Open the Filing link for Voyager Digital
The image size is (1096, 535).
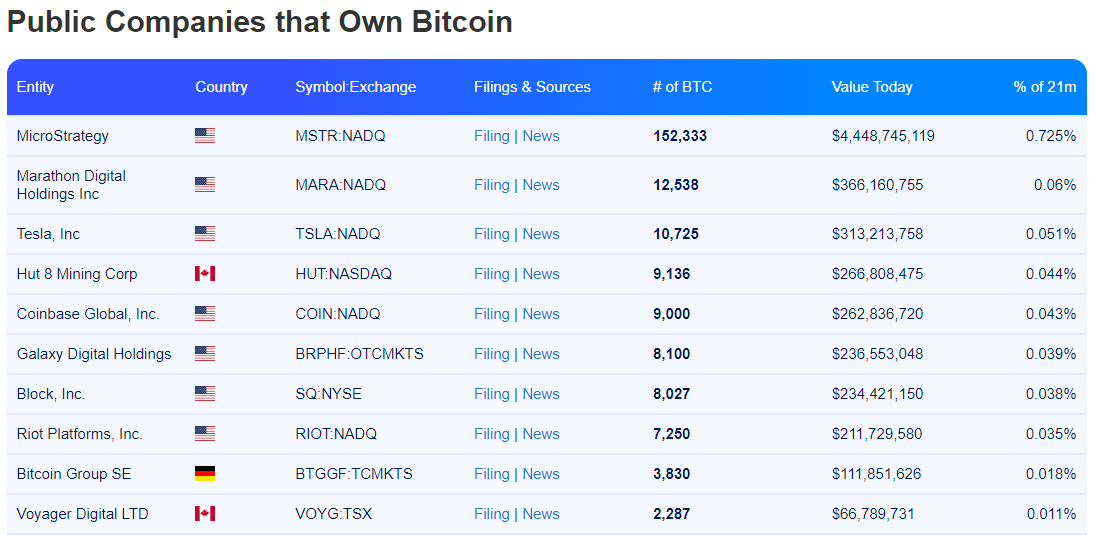[491, 513]
